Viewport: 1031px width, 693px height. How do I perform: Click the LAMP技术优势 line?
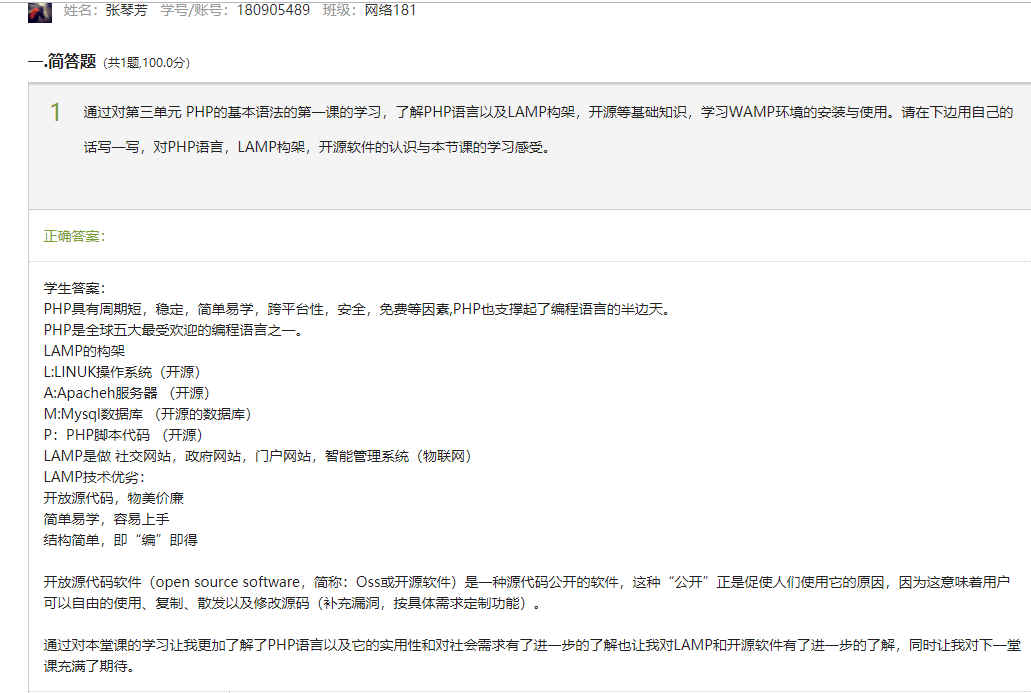tap(94, 477)
